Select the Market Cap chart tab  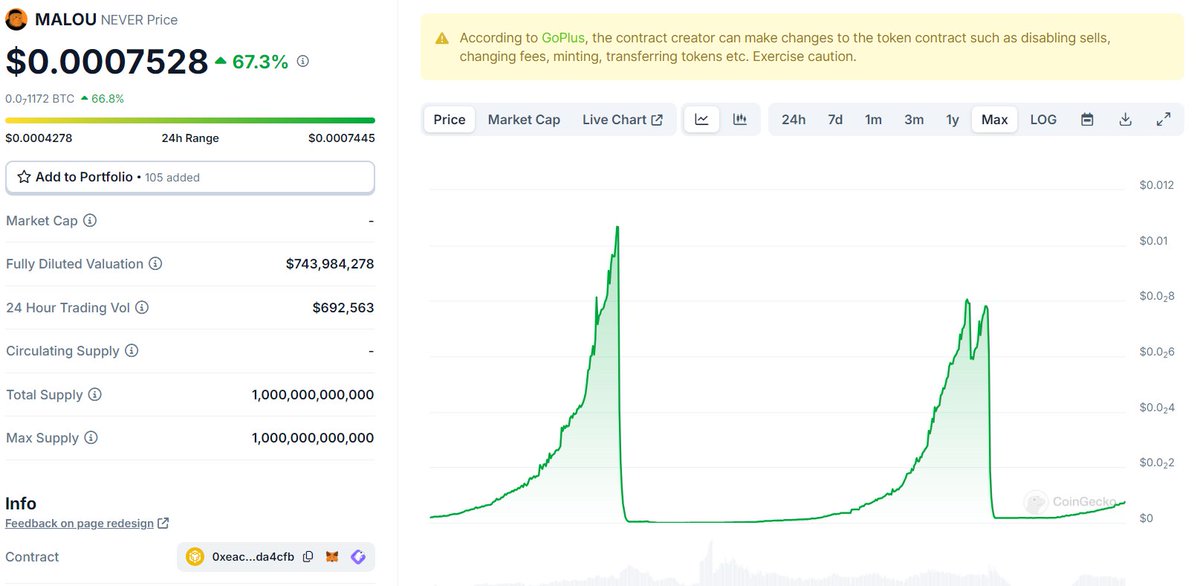tap(524, 119)
